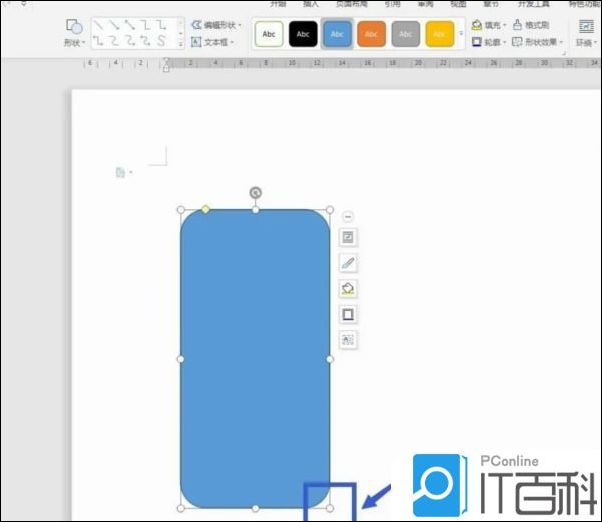
Task: Click the bottom-center resize handle
Action: [x=255, y=509]
